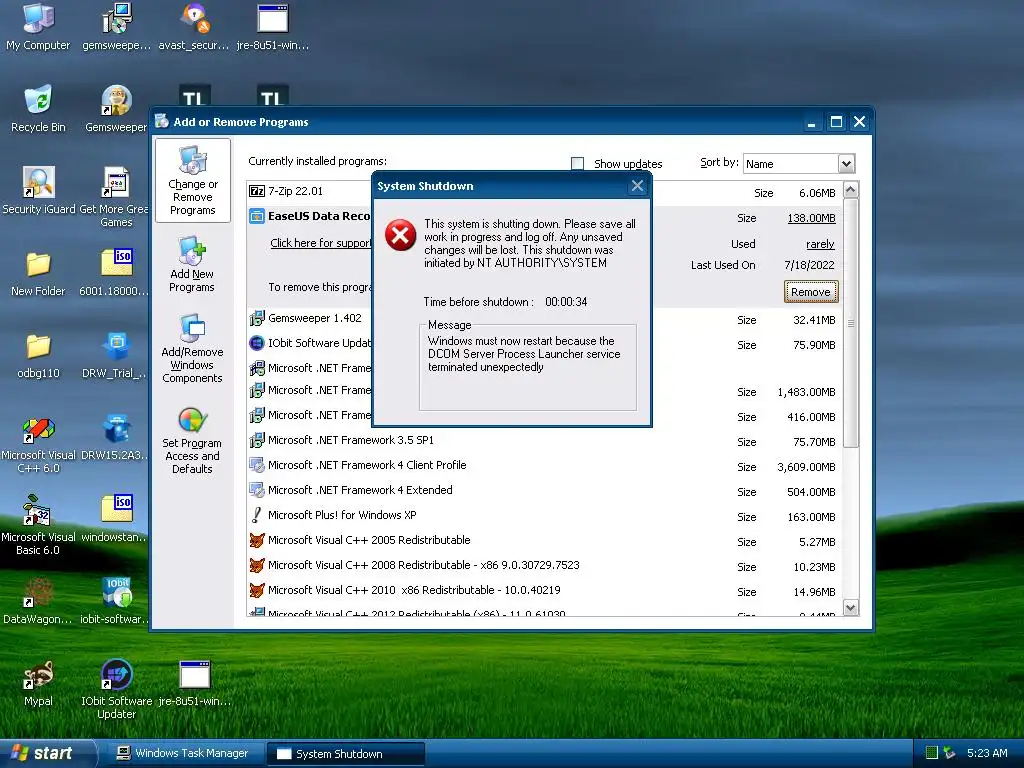Select the EaseUS Data Recovery entry title

click(x=319, y=216)
